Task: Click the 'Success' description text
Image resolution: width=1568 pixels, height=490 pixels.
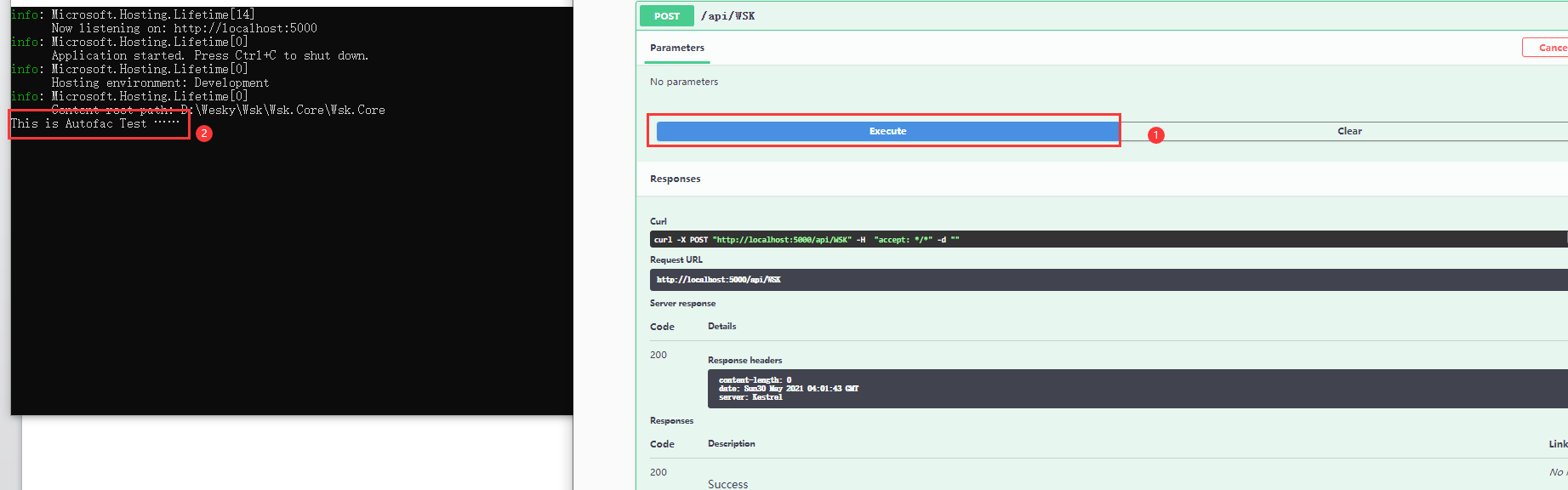Action: click(x=728, y=484)
